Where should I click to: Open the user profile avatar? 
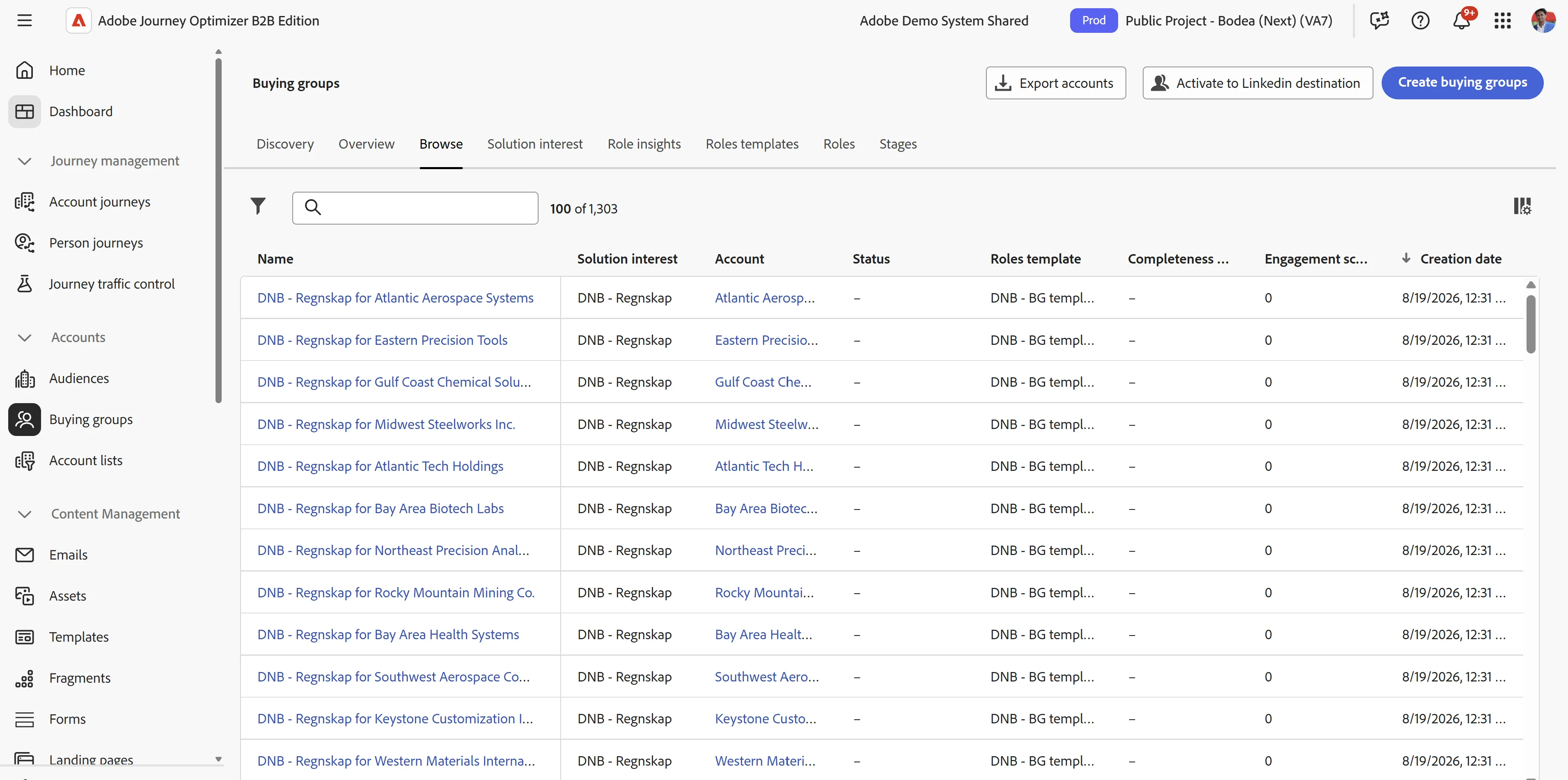click(1543, 21)
